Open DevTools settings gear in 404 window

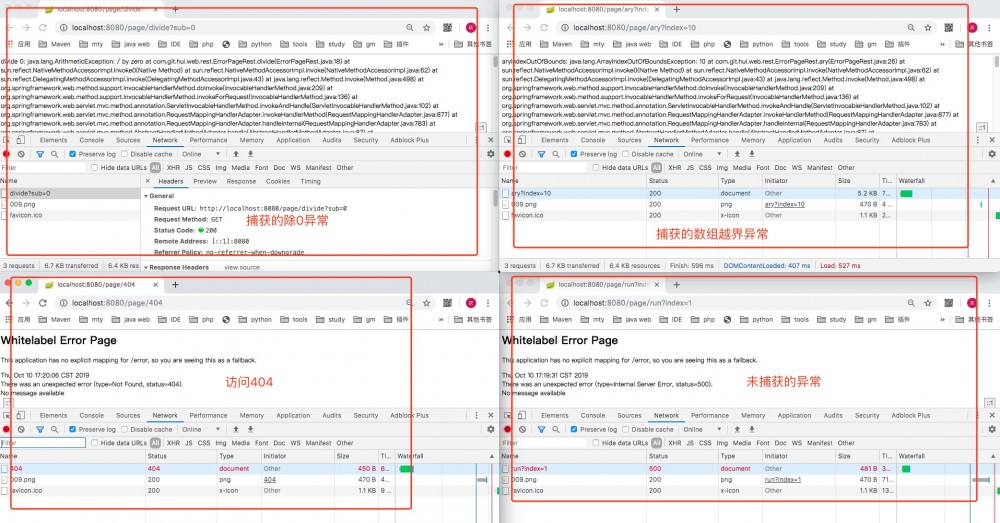point(490,429)
